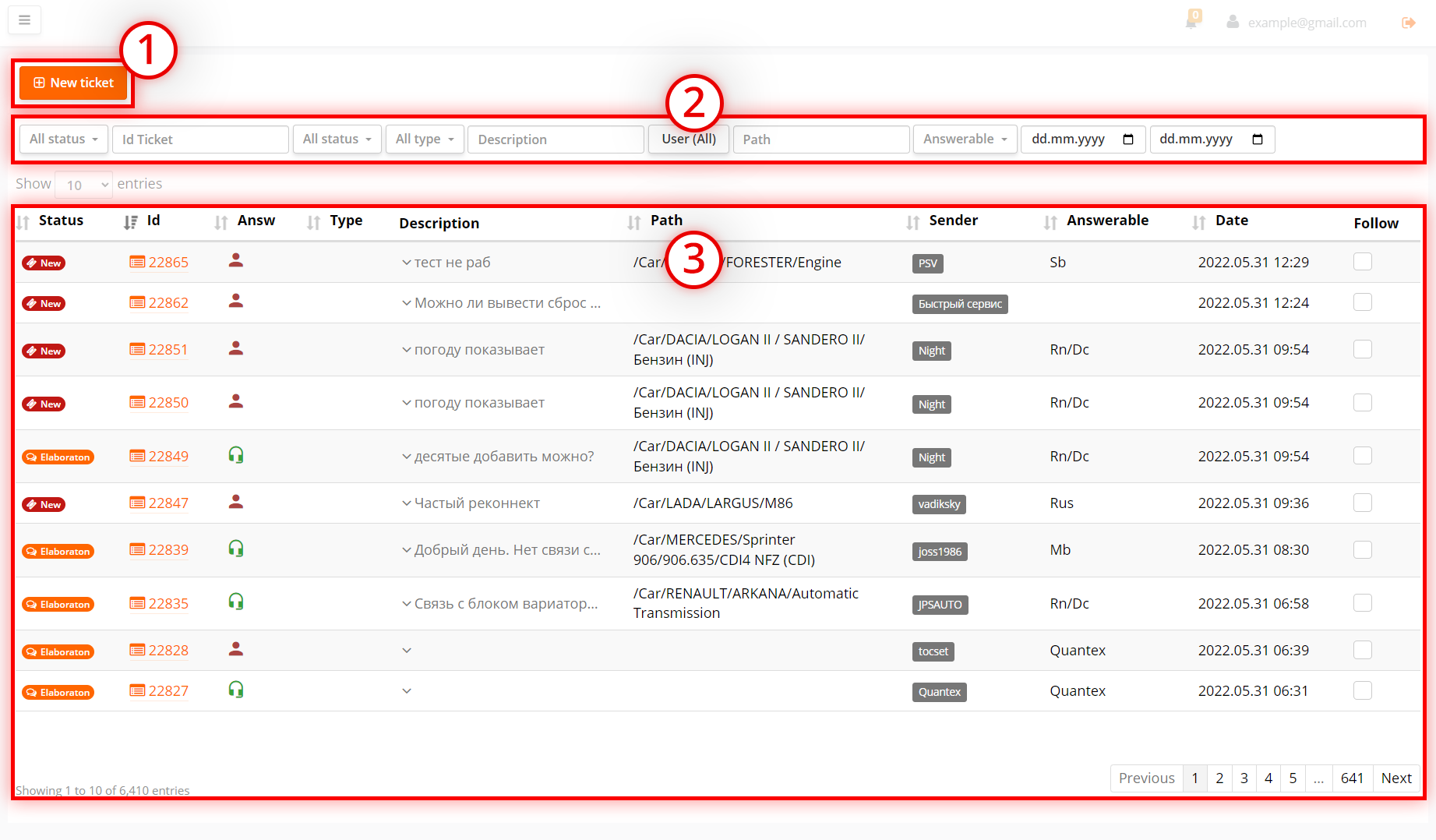Viewport: 1436px width, 840px height.
Task: Open the hamburger menu icon
Action: [24, 20]
